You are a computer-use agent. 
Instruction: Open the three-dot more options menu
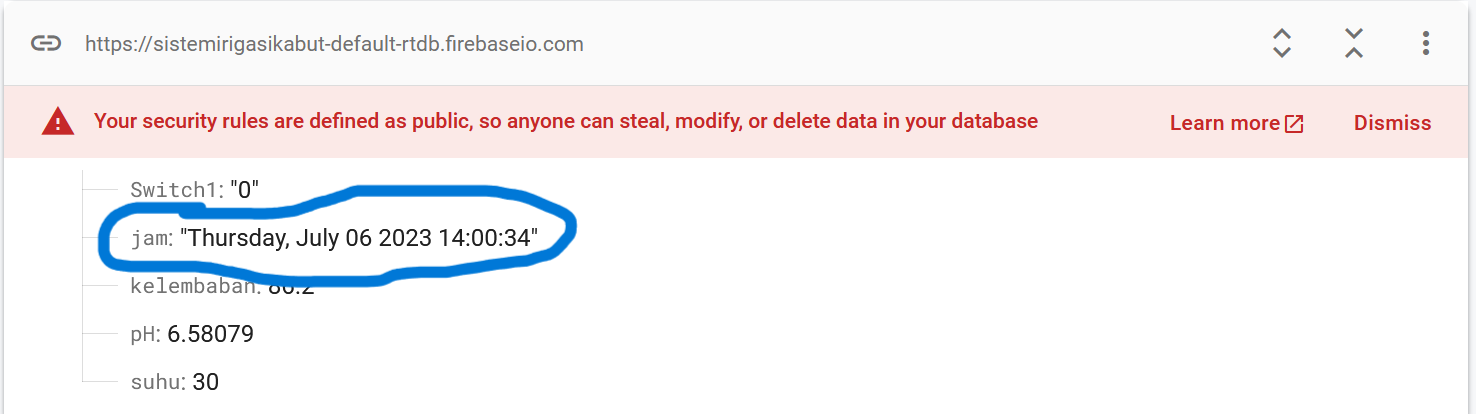coord(1426,43)
